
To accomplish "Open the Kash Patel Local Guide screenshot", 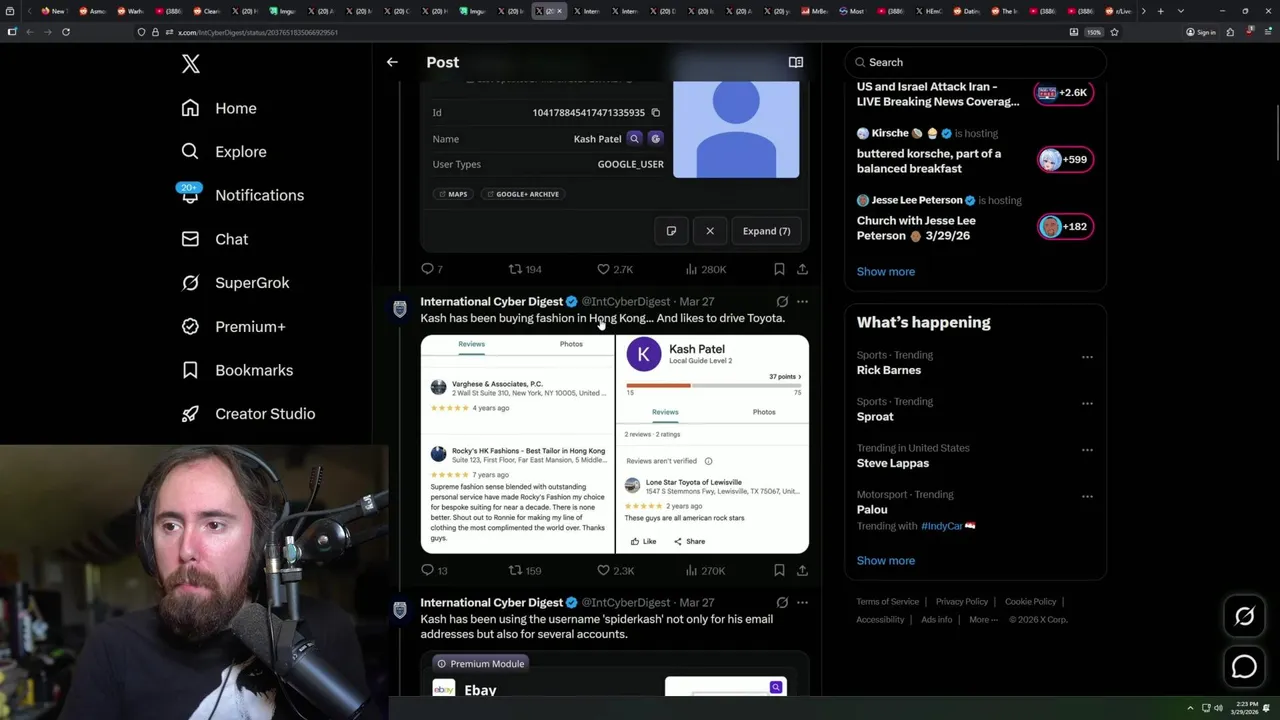I will (x=712, y=444).
